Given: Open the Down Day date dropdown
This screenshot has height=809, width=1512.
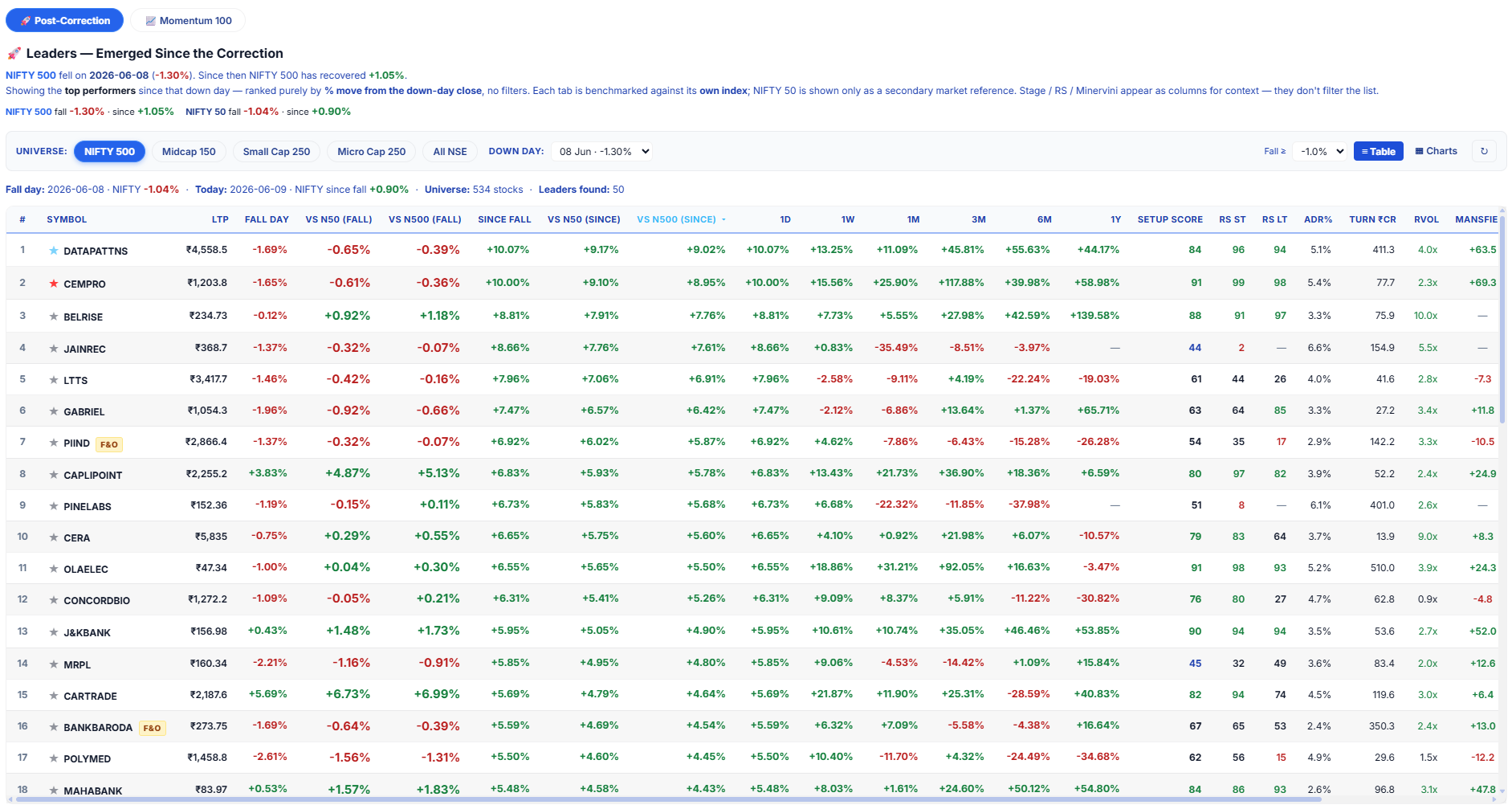Looking at the screenshot, I should pos(601,151).
